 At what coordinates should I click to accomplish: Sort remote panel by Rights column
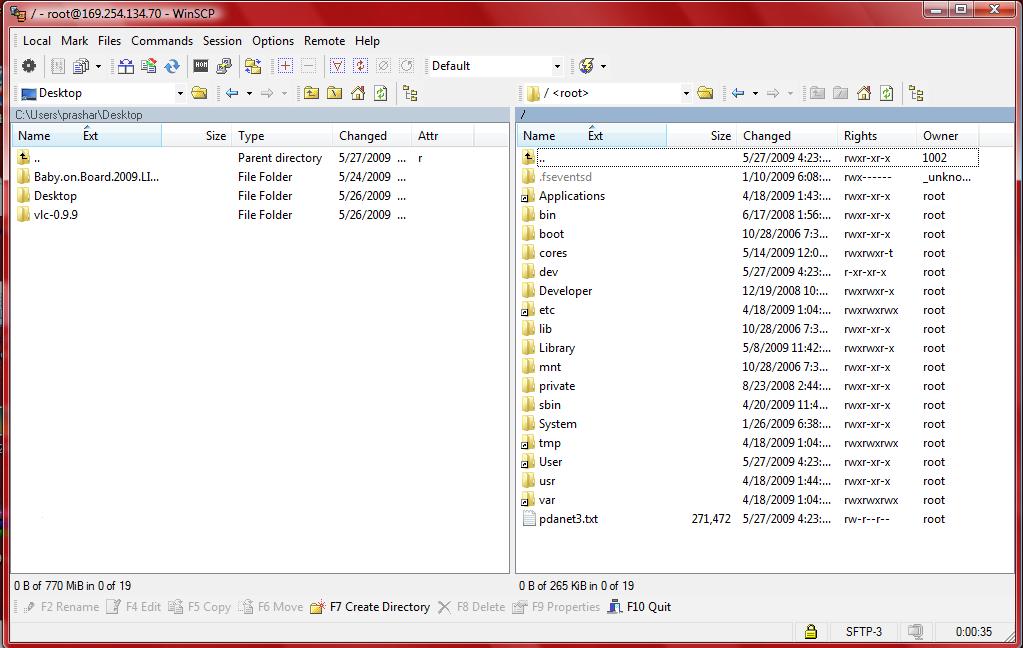(x=877, y=136)
